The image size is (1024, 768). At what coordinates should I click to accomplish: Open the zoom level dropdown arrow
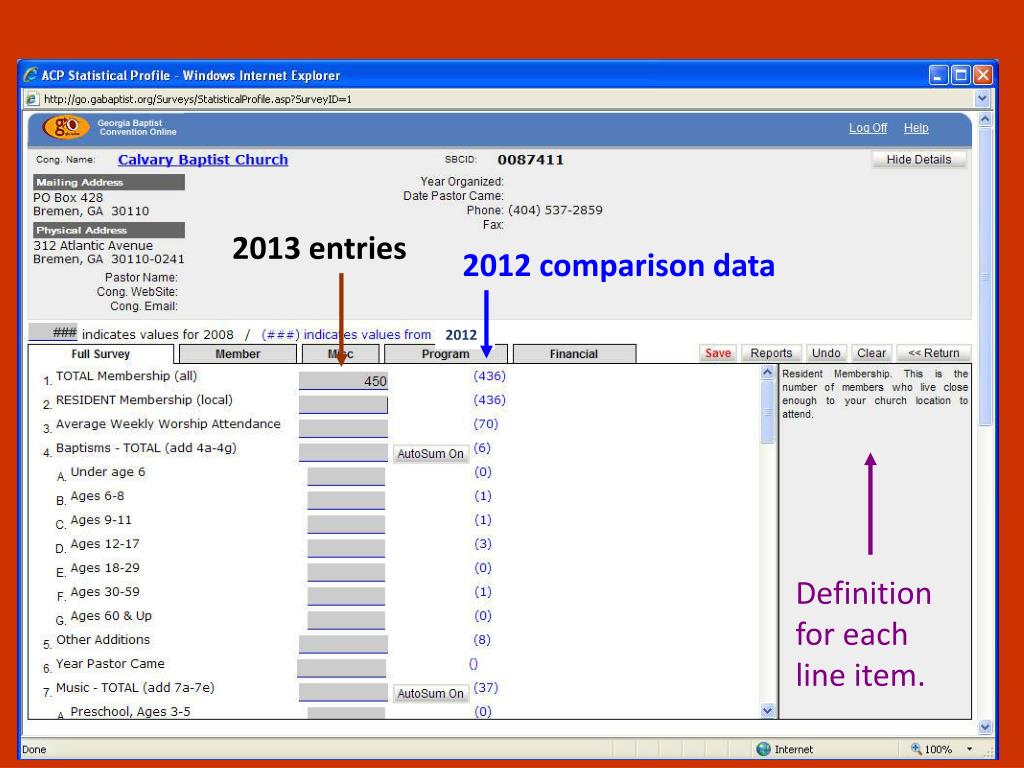(x=970, y=749)
